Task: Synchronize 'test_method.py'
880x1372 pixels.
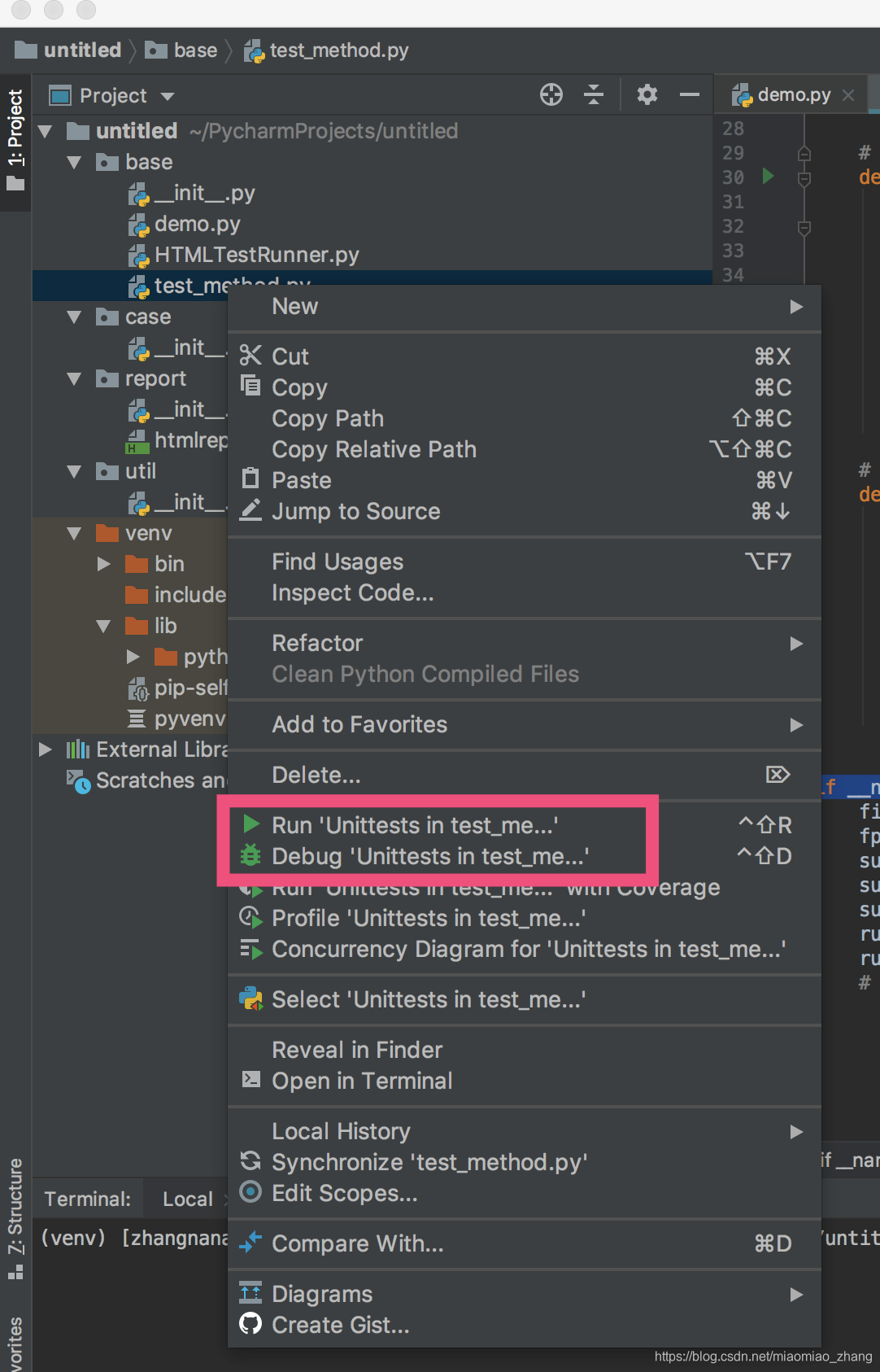Action: click(525, 1162)
